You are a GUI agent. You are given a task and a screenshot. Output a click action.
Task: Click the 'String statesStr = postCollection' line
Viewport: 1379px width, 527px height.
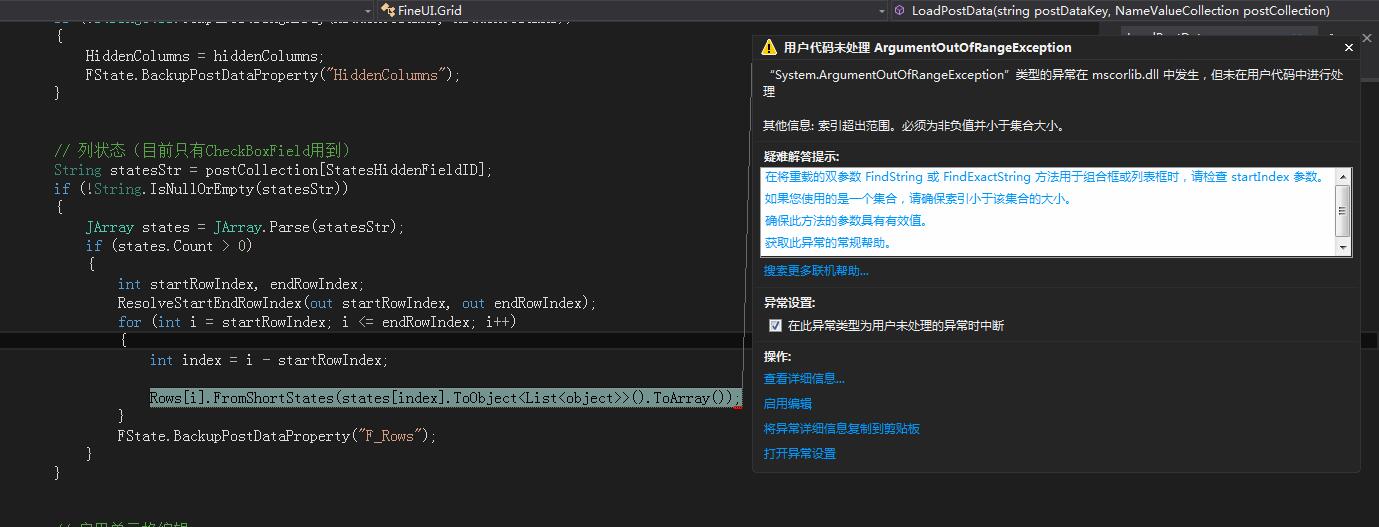coord(274,170)
